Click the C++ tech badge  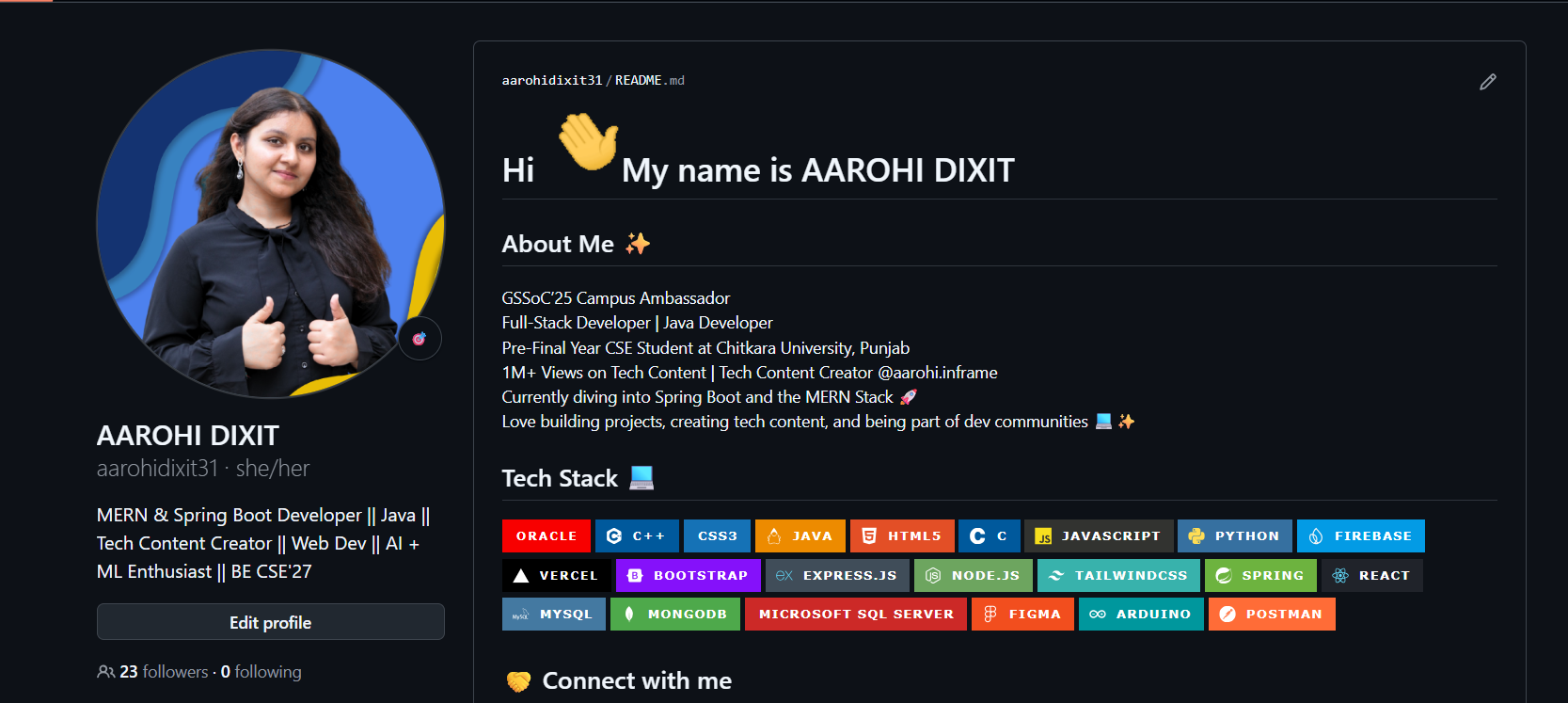[x=637, y=535]
